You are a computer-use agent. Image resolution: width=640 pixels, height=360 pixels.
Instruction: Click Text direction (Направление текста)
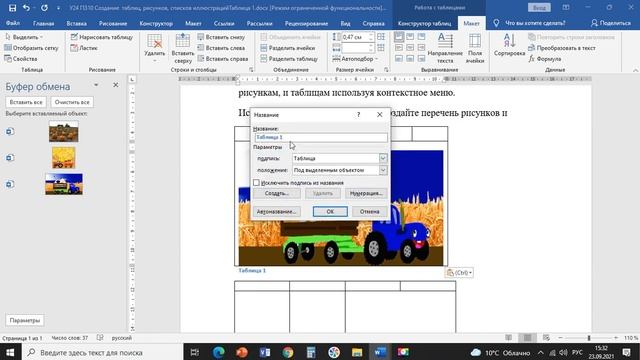point(445,49)
